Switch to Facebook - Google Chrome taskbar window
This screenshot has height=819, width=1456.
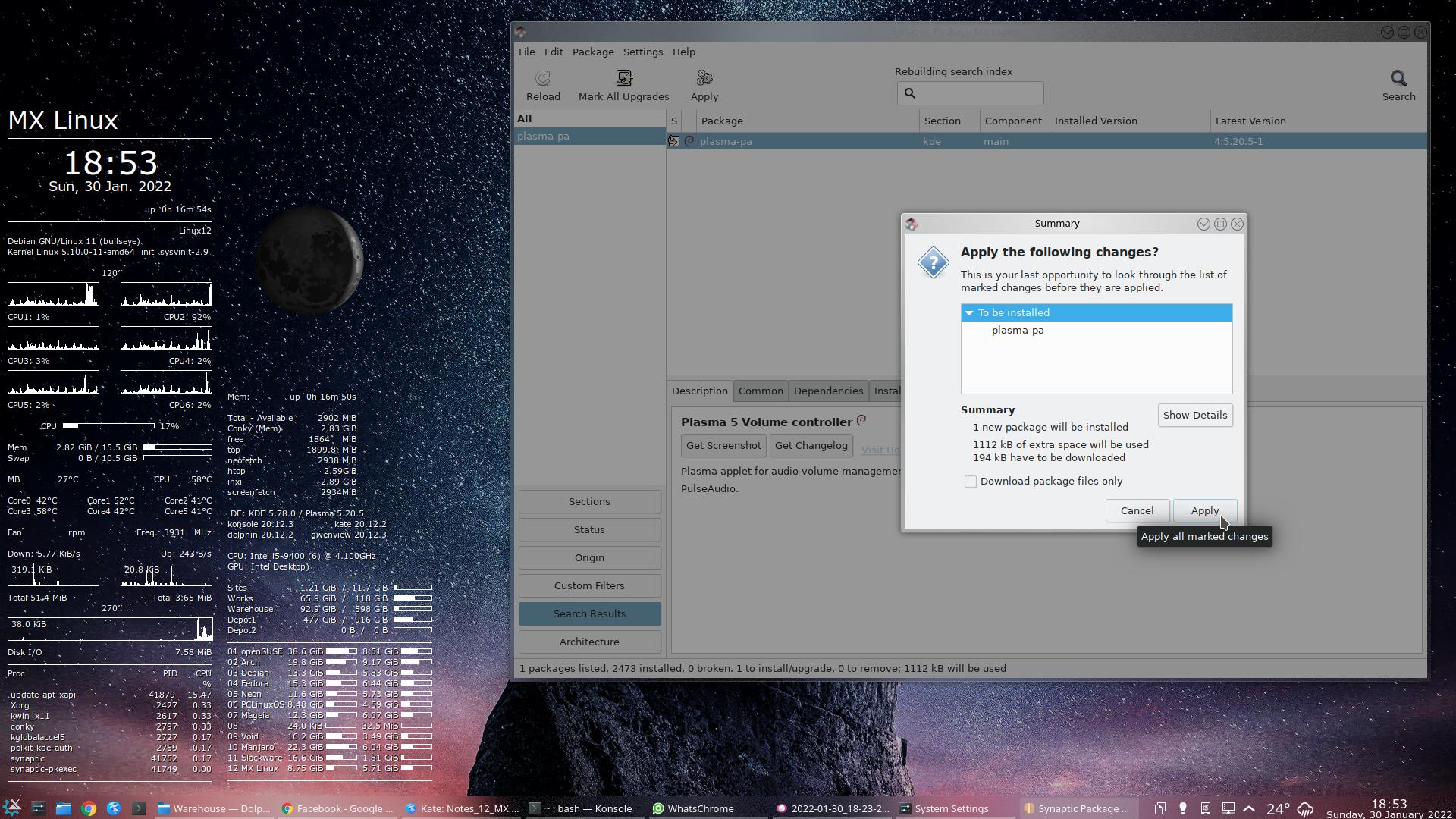pos(337,808)
